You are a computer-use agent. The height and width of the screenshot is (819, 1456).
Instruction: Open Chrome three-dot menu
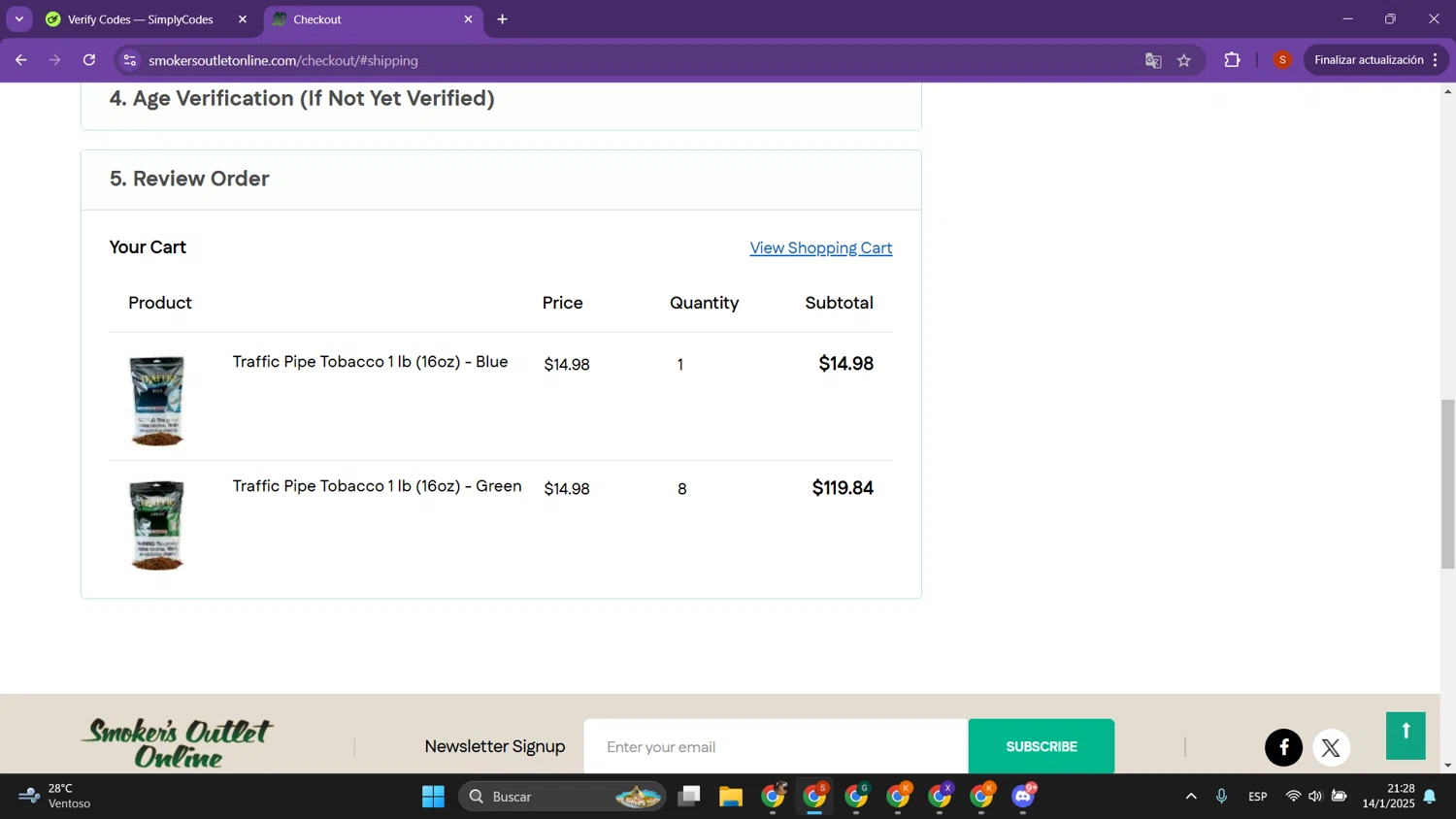point(1436,60)
